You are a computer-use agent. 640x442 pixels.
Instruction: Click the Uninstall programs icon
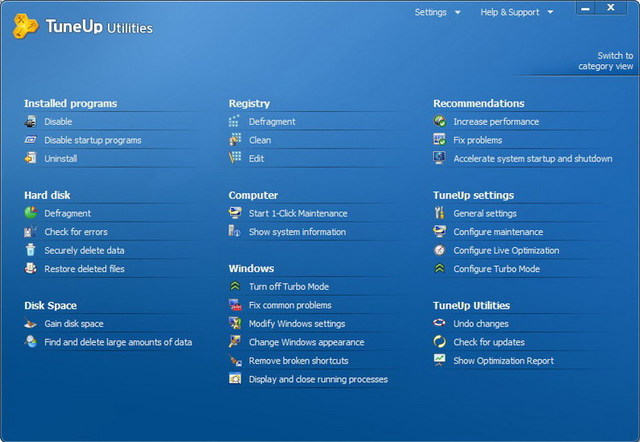(x=31, y=158)
